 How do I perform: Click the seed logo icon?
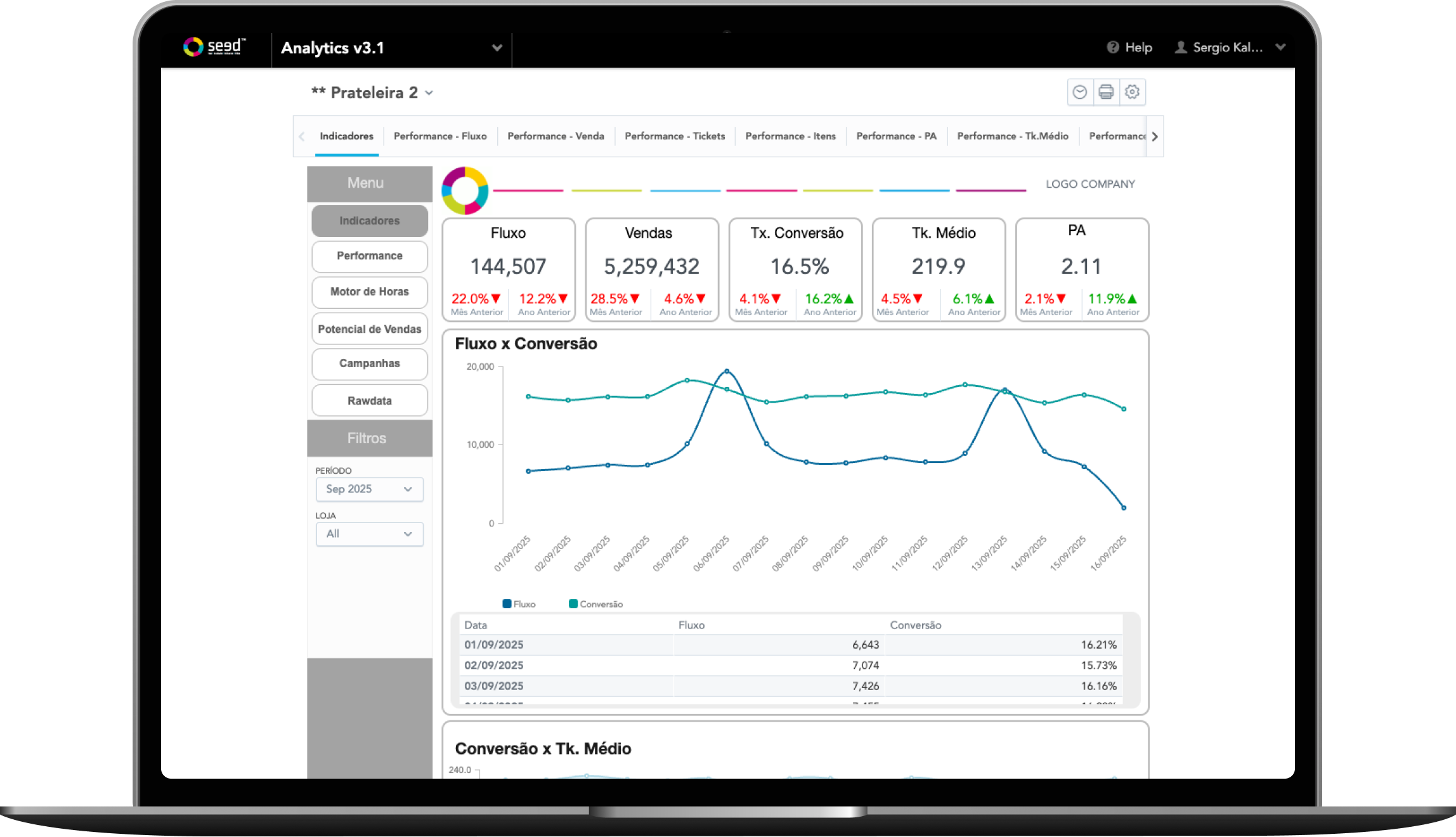193,46
